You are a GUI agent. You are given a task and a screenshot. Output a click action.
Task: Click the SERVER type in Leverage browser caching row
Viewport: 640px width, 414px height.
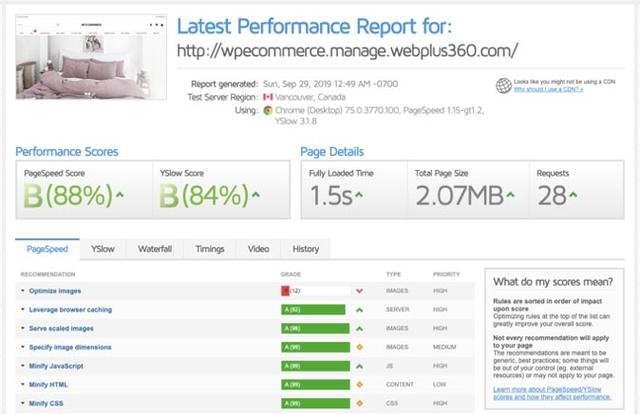[398, 309]
